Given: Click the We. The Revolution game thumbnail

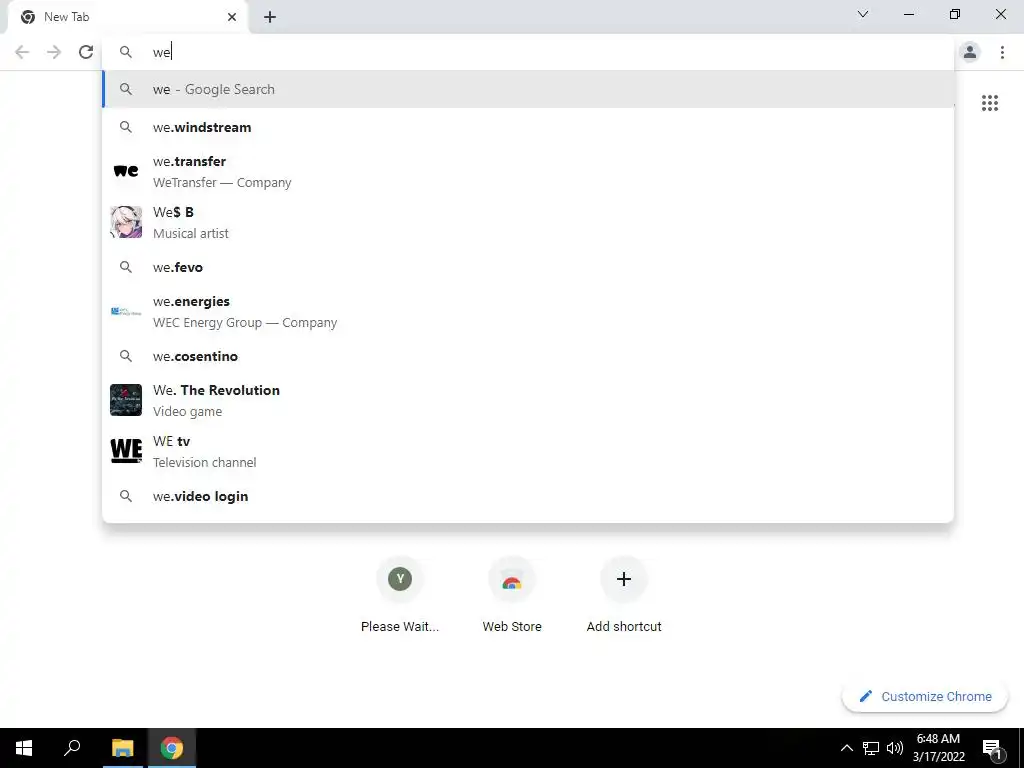Looking at the screenshot, I should tap(126, 400).
